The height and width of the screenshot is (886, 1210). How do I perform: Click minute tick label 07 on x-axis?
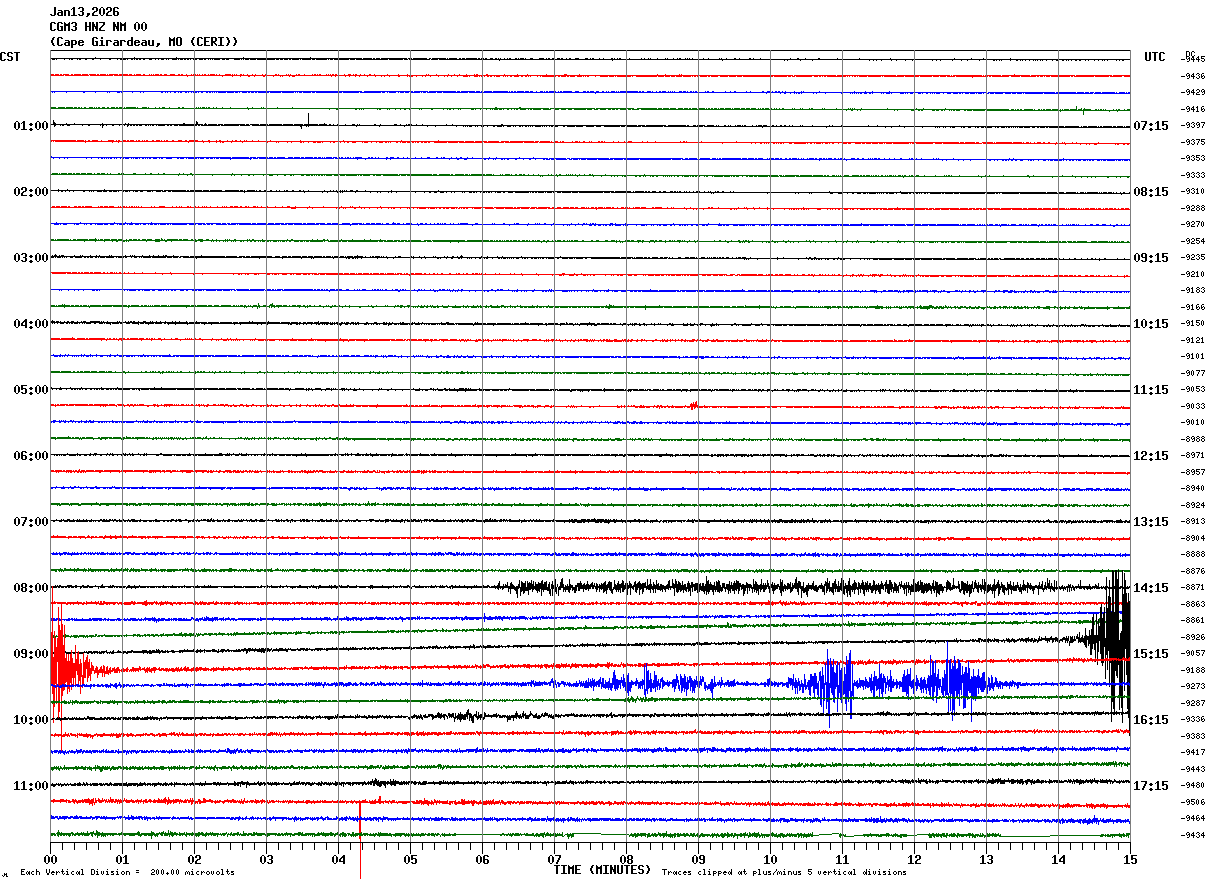[x=554, y=859]
